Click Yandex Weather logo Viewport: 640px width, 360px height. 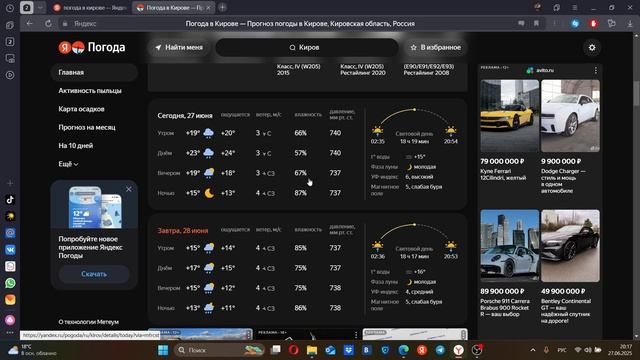point(91,47)
